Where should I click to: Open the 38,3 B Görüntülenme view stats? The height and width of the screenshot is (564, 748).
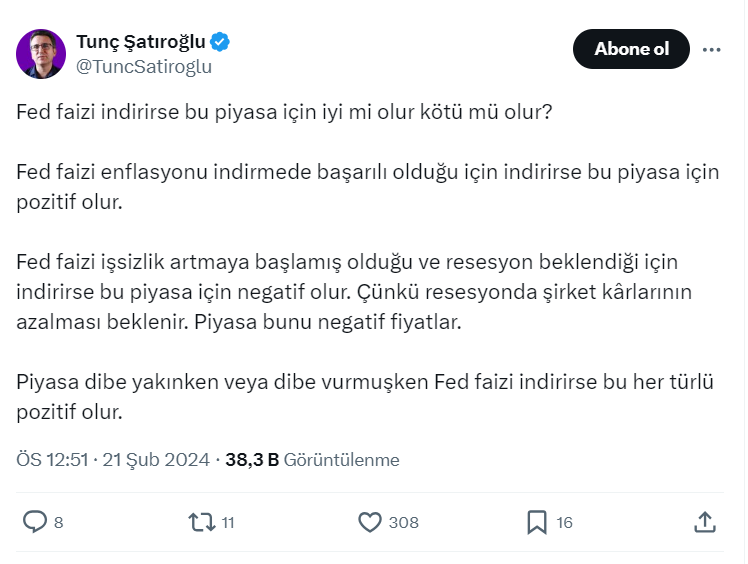point(312,460)
